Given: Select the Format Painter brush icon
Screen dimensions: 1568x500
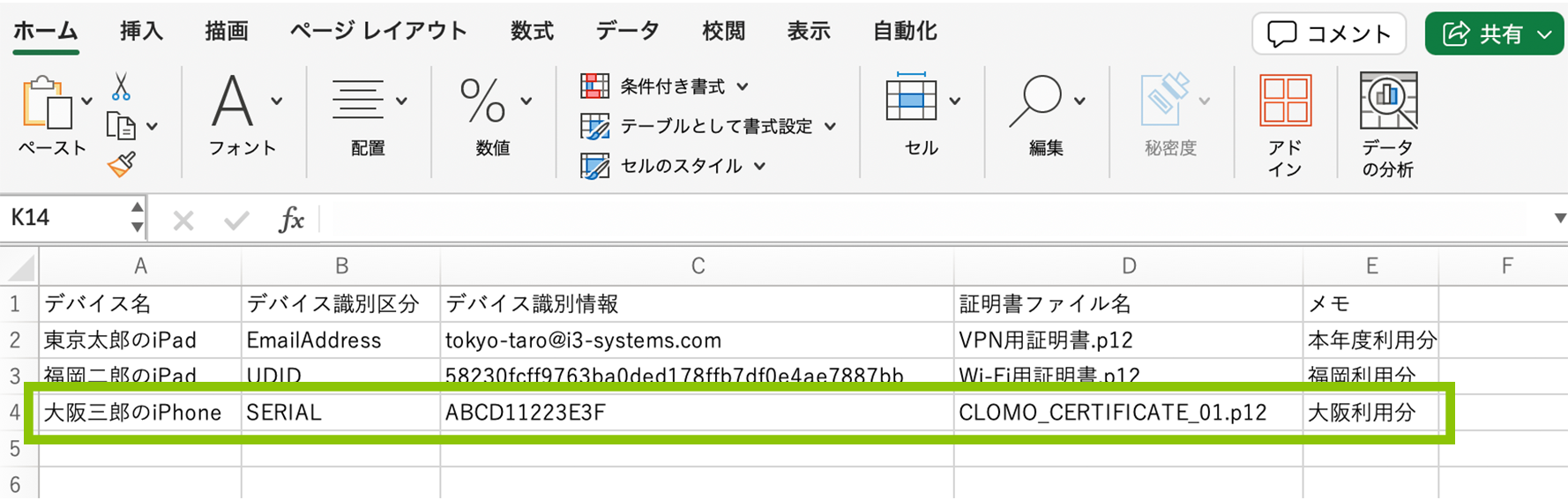Looking at the screenshot, I should coord(122,164).
